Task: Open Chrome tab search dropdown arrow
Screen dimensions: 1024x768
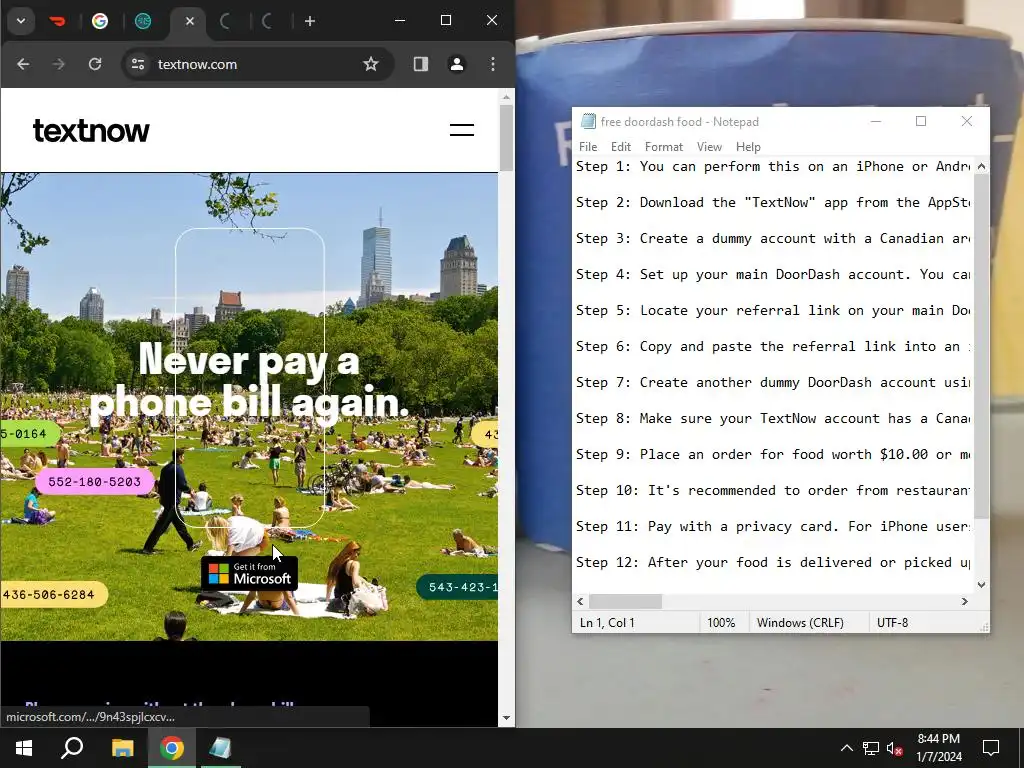Action: coord(21,21)
